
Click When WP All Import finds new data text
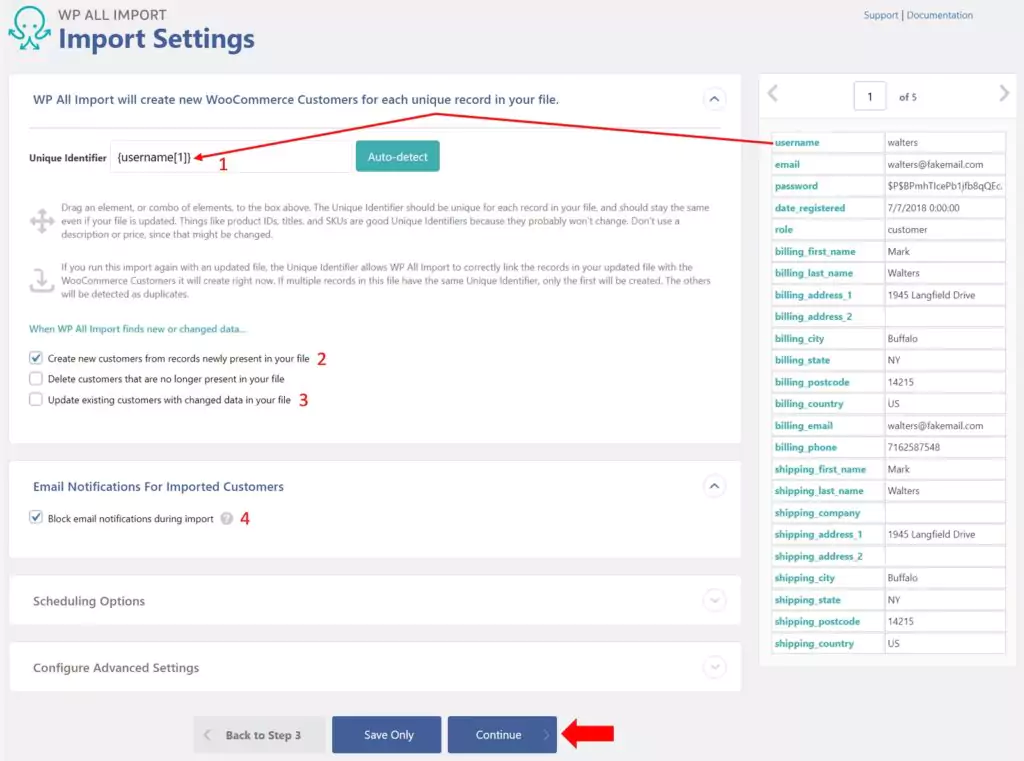137,329
